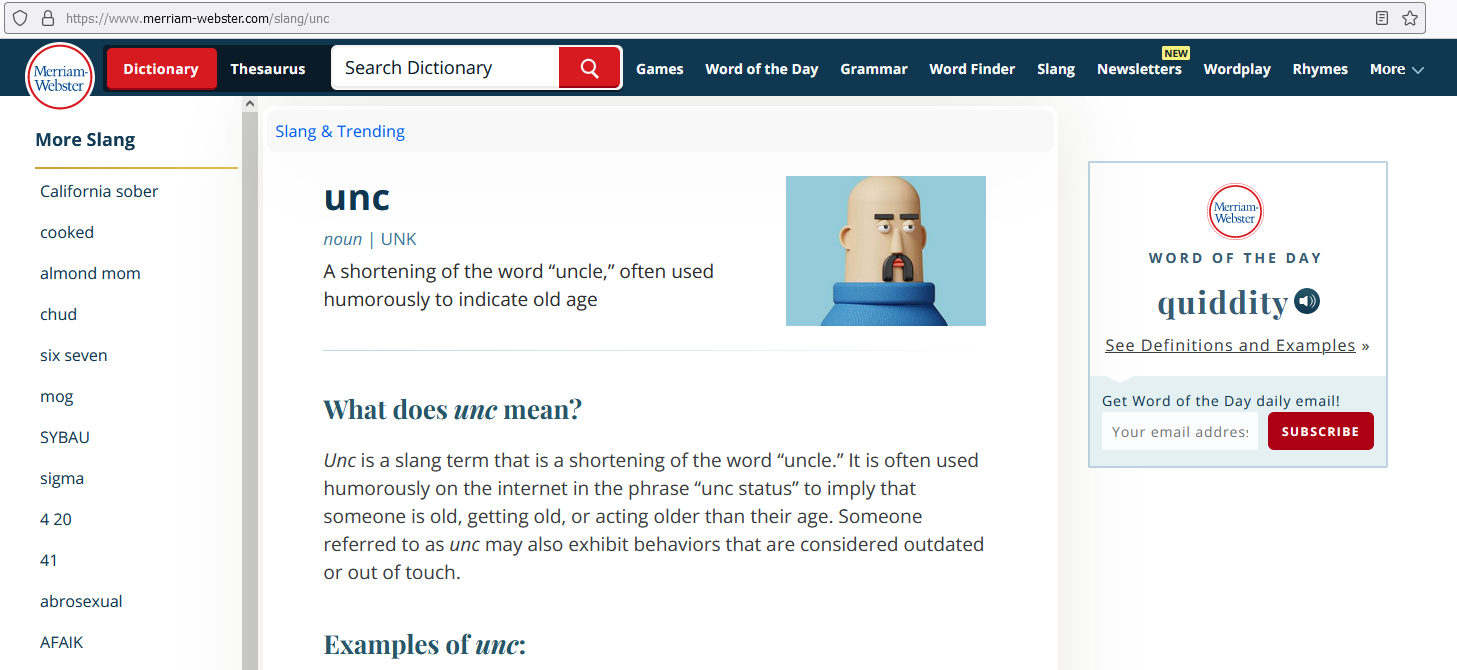This screenshot has height=670, width=1457.
Task: Click the scrollbar up arrow in sidebar
Action: tap(250, 103)
